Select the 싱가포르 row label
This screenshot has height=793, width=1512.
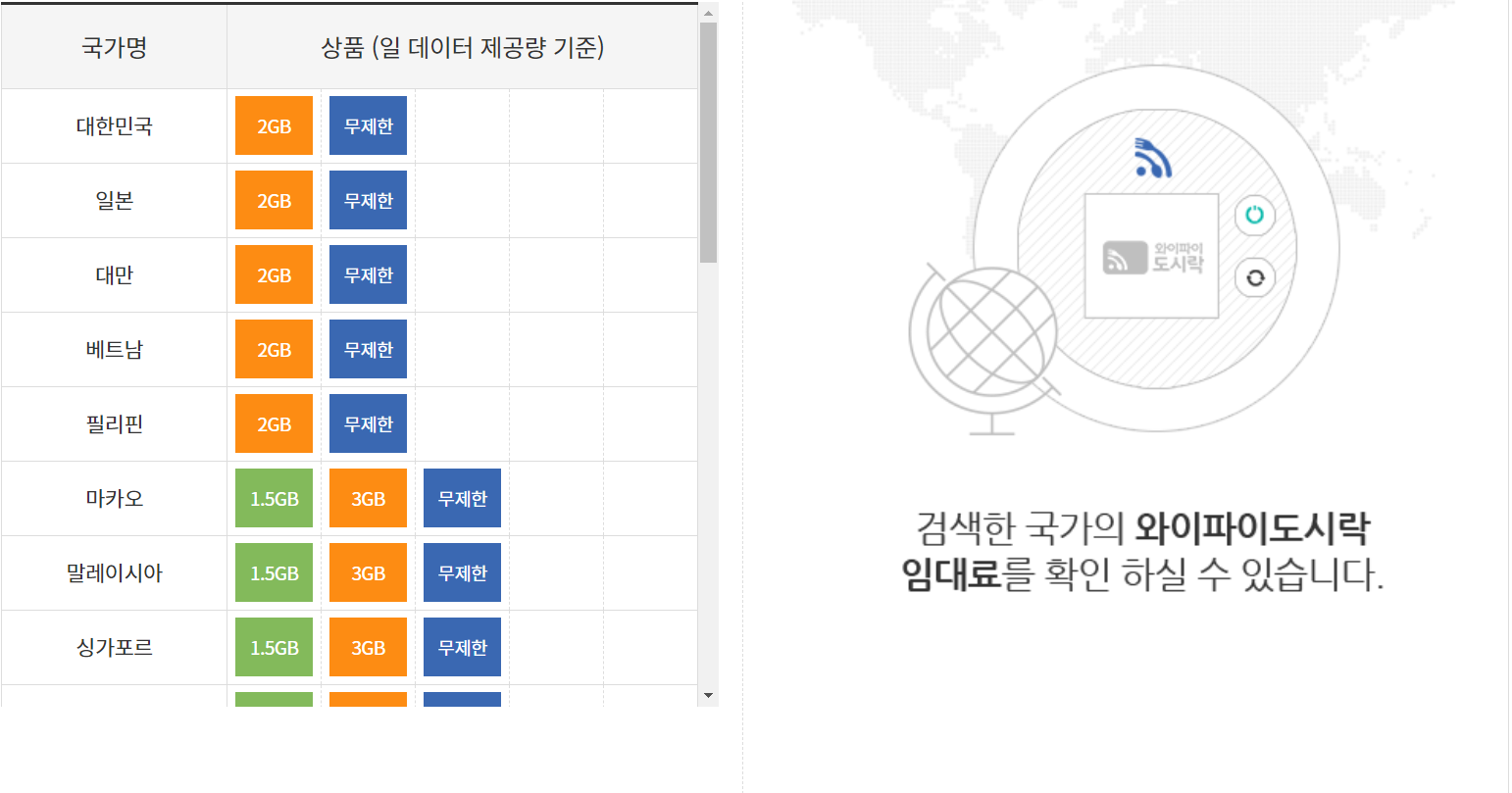pyautogui.click(x=113, y=647)
